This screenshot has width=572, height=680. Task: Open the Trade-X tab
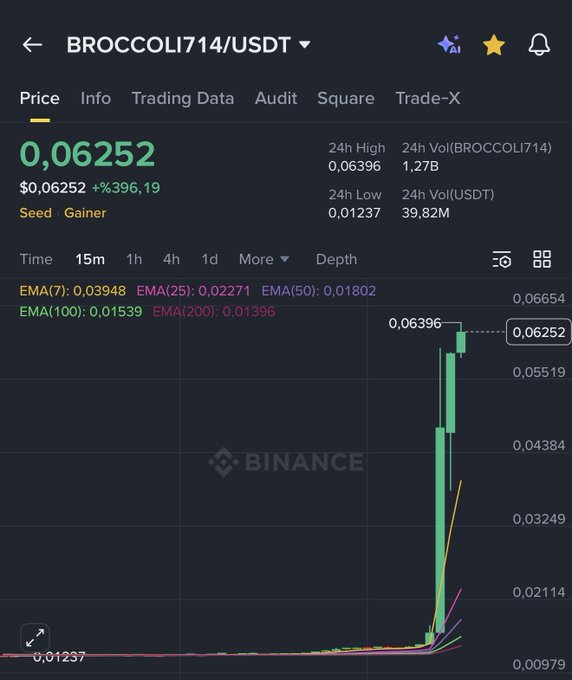click(x=428, y=98)
